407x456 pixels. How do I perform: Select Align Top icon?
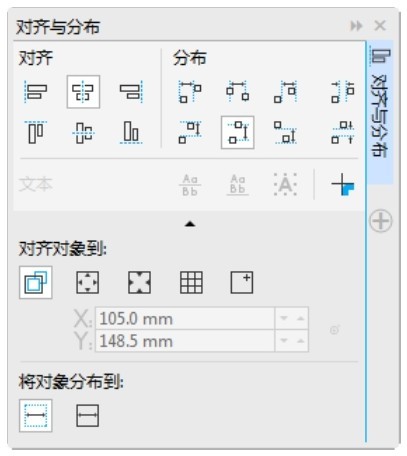point(36,132)
